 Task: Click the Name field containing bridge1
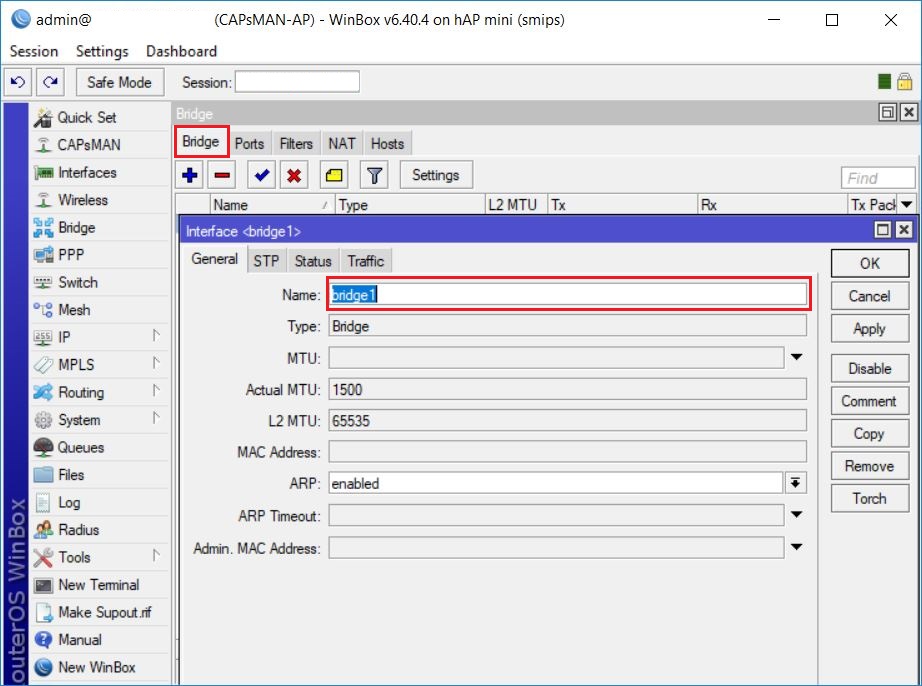tap(568, 295)
